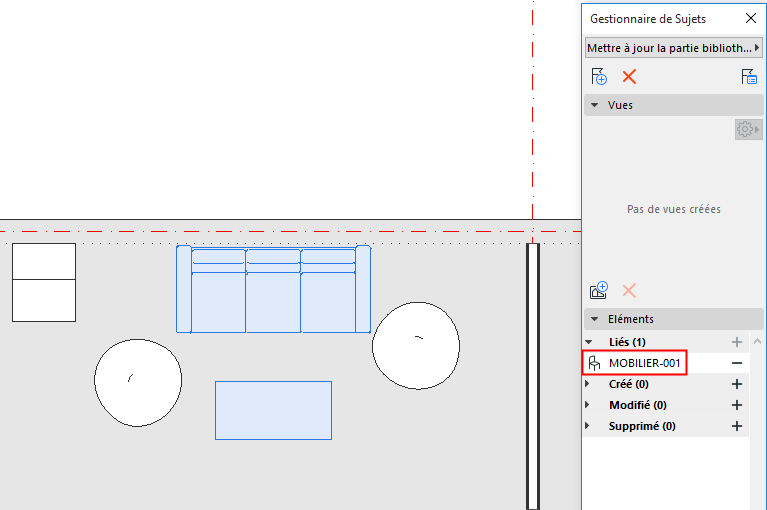Collapse the Liés (1) group
This screenshot has height=510, width=767.
coord(589,342)
